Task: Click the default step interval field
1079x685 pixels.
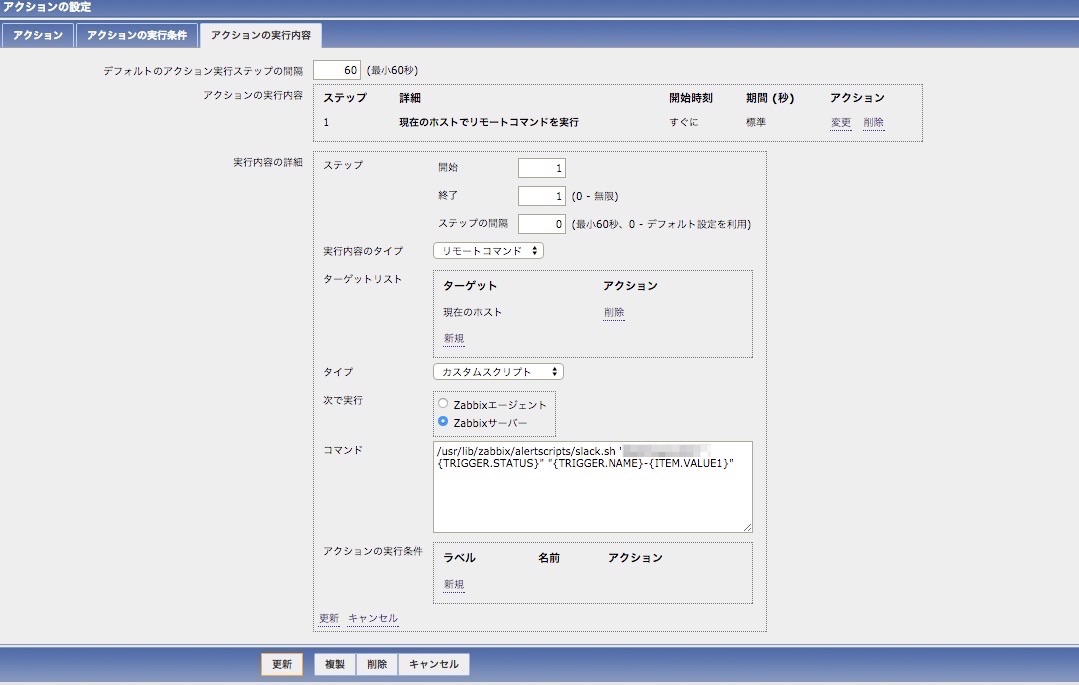Action: [337, 70]
